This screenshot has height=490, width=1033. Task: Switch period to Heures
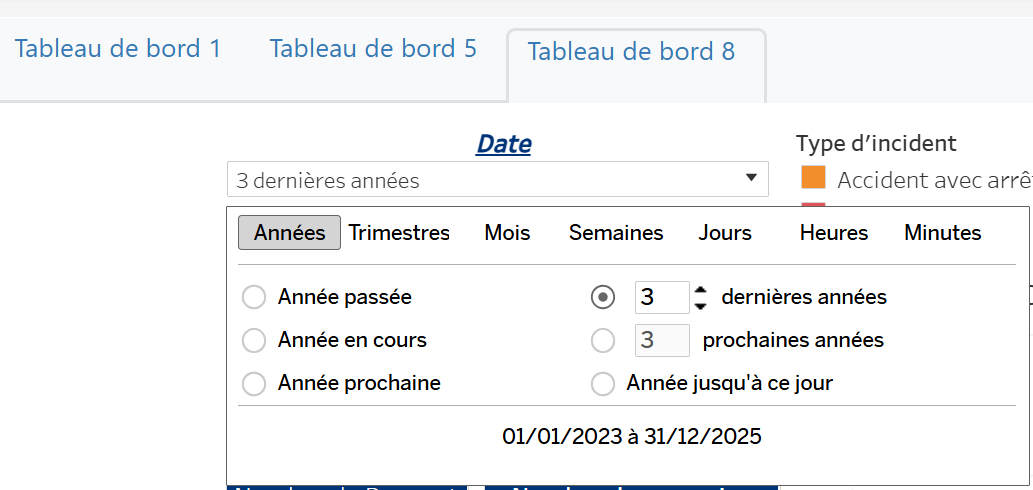pyautogui.click(x=834, y=233)
